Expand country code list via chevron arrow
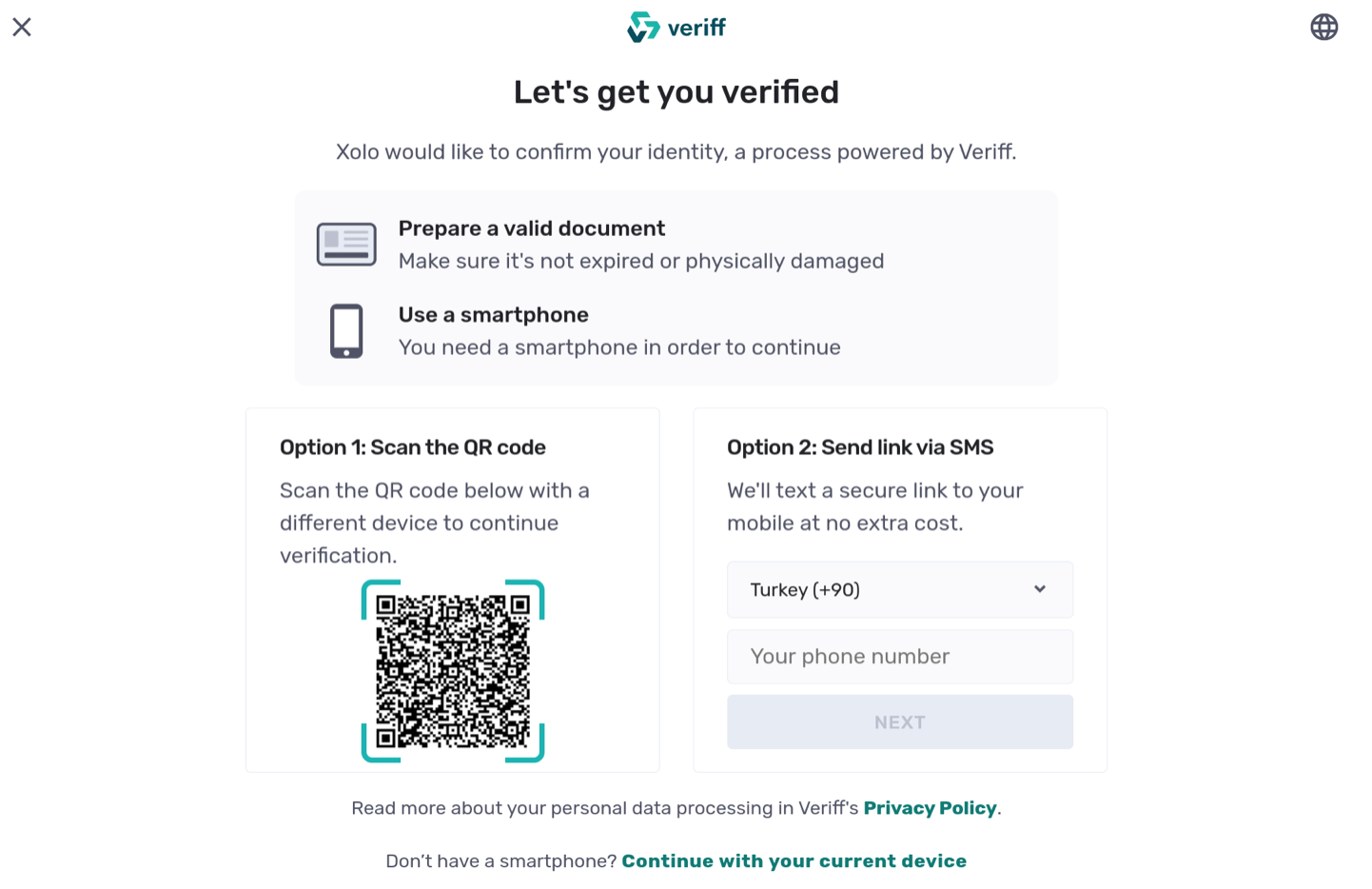 pos(1040,589)
